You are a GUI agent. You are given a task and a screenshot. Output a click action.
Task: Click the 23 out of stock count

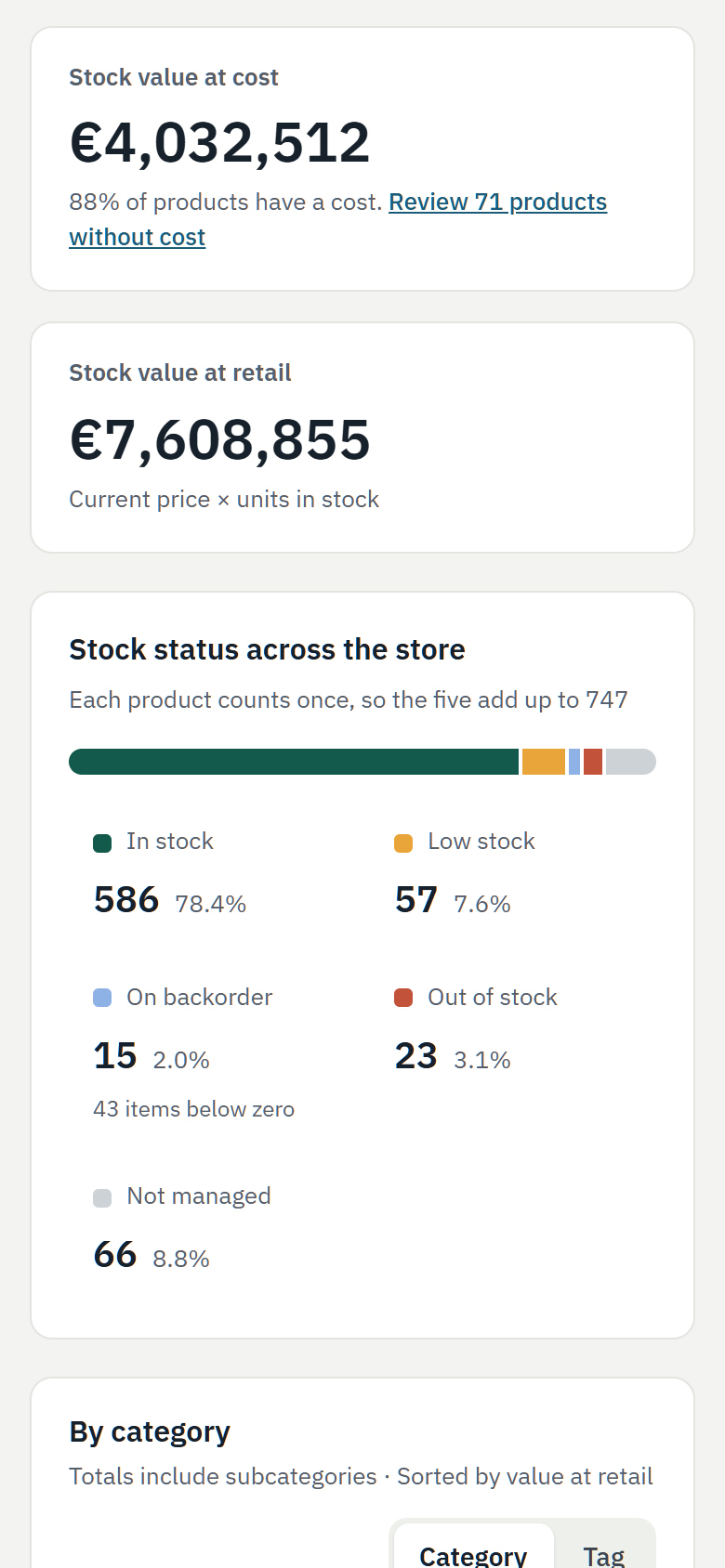point(415,1056)
